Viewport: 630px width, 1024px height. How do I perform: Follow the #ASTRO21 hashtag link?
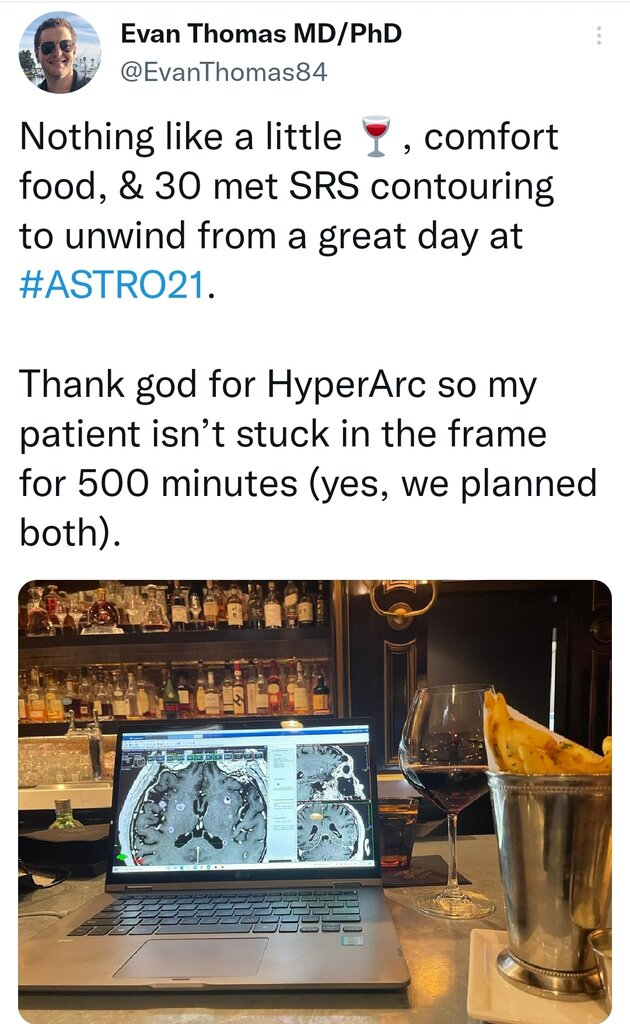tap(112, 285)
